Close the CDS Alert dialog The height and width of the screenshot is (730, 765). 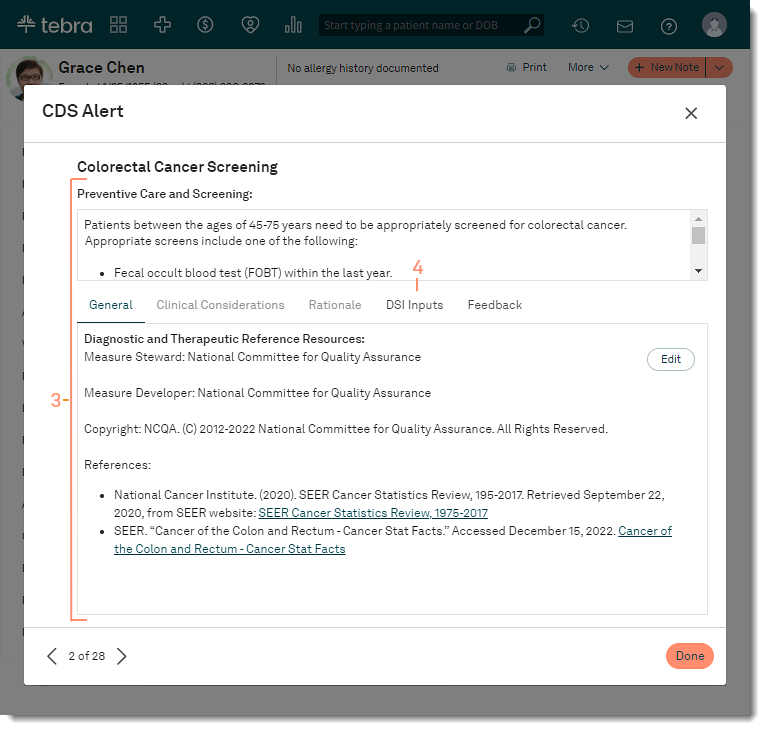click(691, 113)
